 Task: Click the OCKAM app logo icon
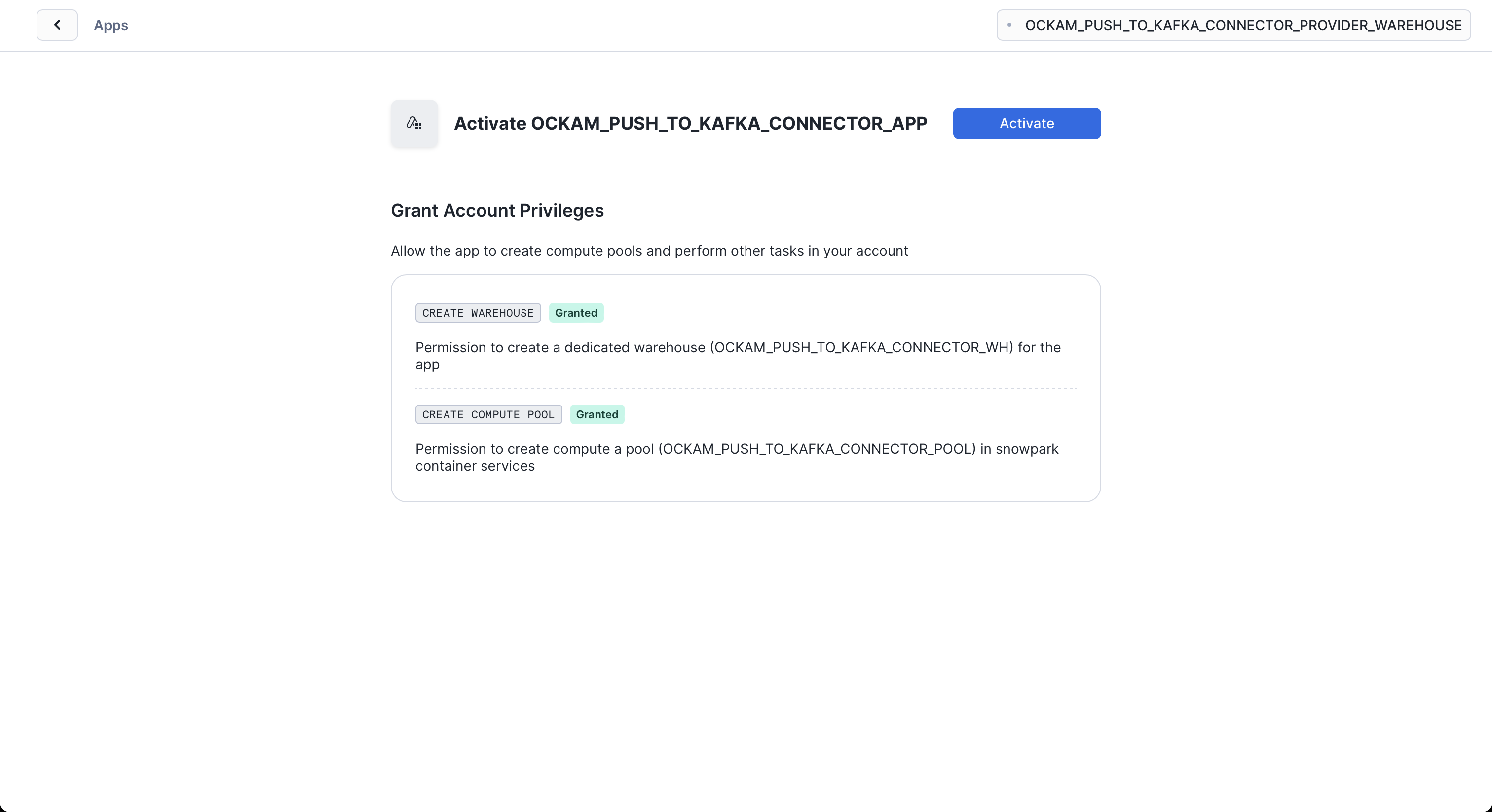414,123
